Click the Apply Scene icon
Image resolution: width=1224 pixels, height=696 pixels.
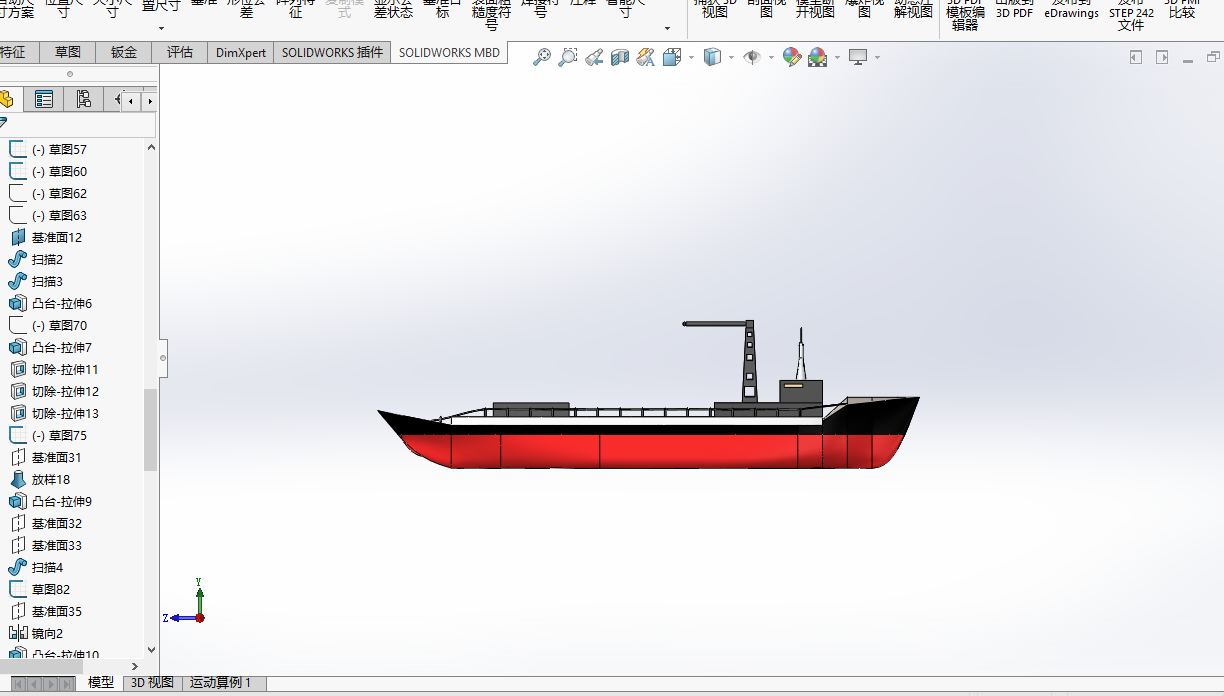click(817, 58)
